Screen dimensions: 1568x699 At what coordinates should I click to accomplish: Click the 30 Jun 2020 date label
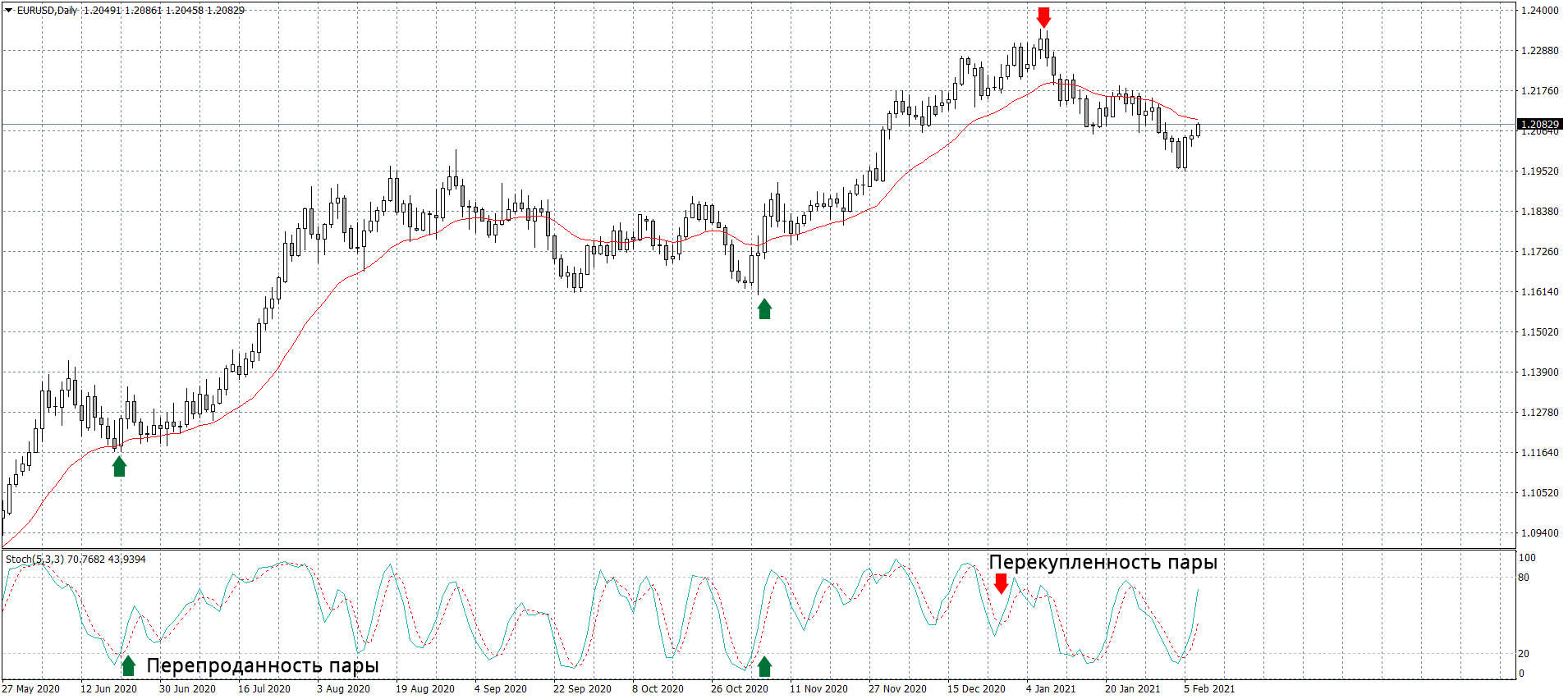187,689
